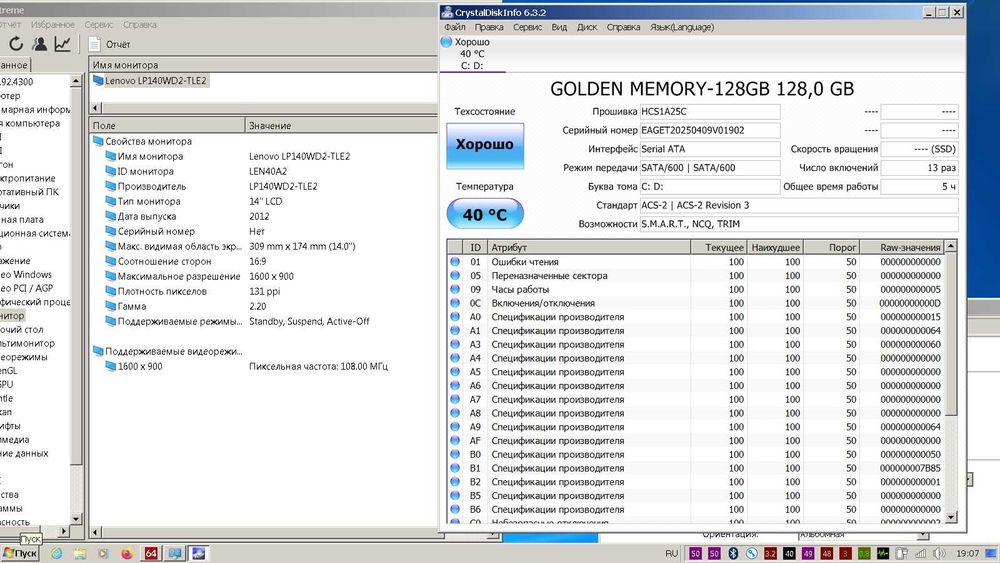Switch to the CrystalDiskInfo taskbar button

pyautogui.click(x=198, y=553)
